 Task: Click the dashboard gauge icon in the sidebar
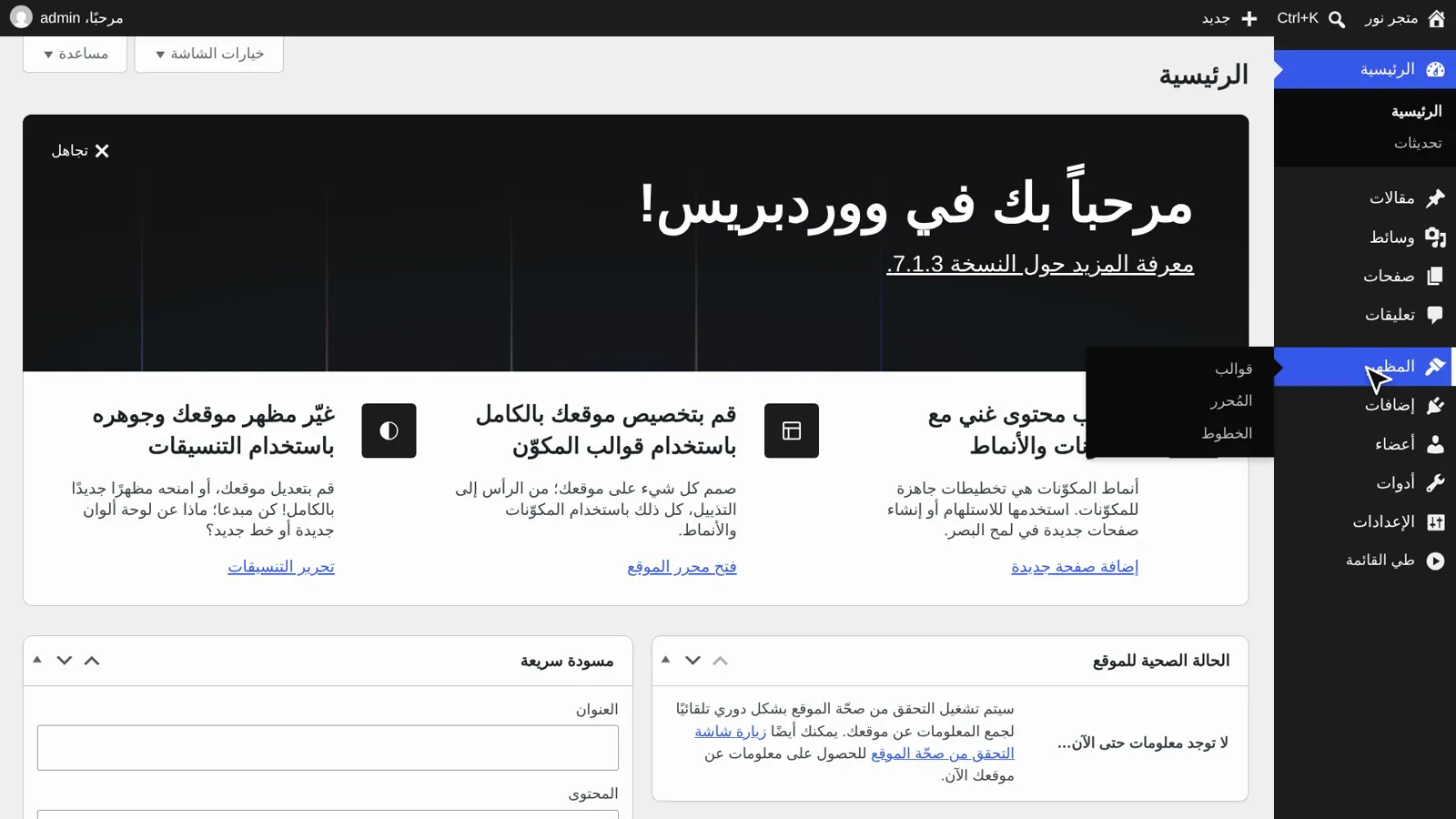click(1435, 69)
